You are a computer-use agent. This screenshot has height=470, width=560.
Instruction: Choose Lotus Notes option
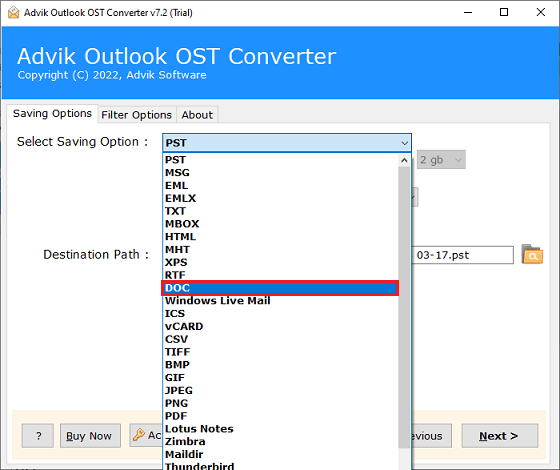click(x=281, y=429)
